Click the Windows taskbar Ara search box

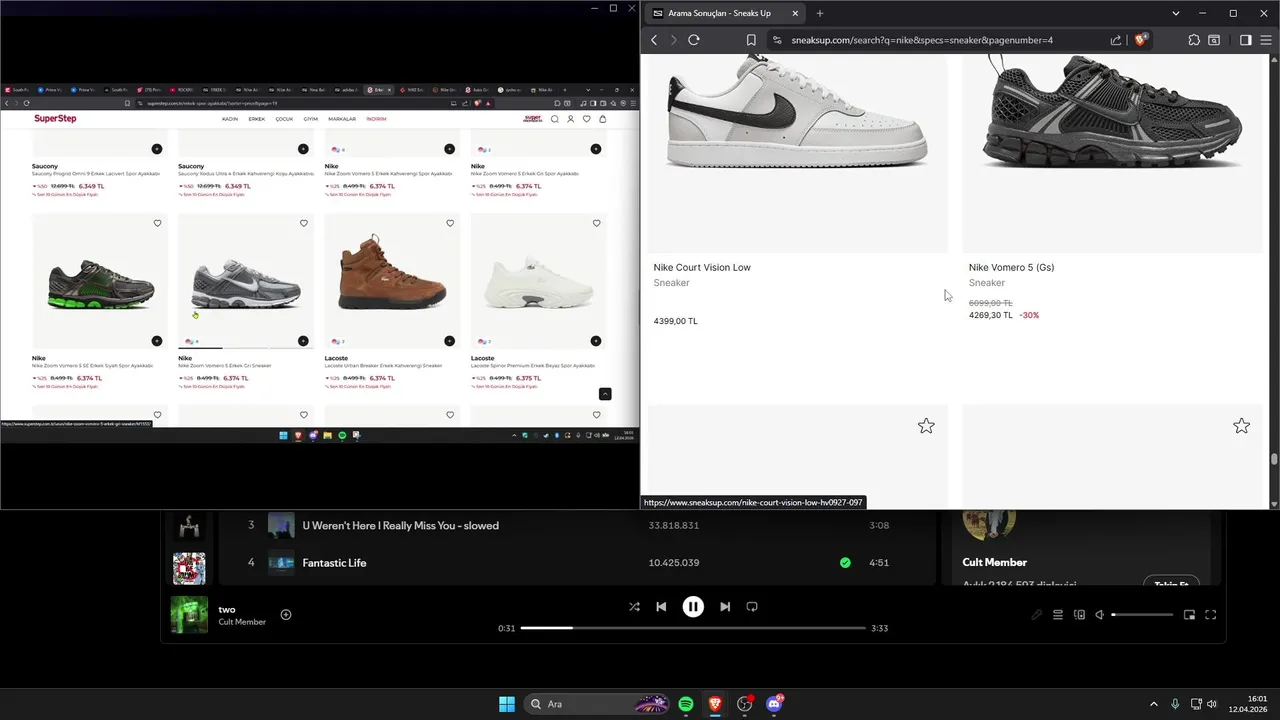pyautogui.click(x=597, y=704)
